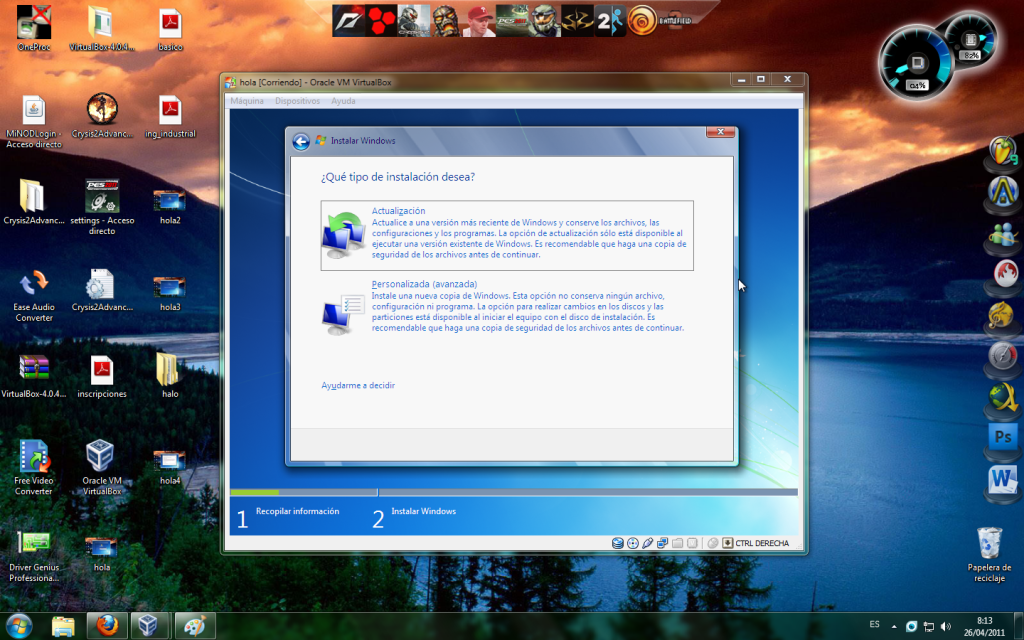The width and height of the screenshot is (1024, 640).
Task: Click the USB devices status icon
Action: coord(647,543)
